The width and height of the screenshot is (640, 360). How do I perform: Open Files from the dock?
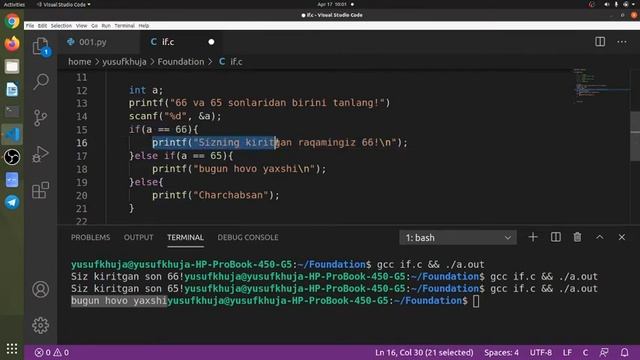[12, 66]
